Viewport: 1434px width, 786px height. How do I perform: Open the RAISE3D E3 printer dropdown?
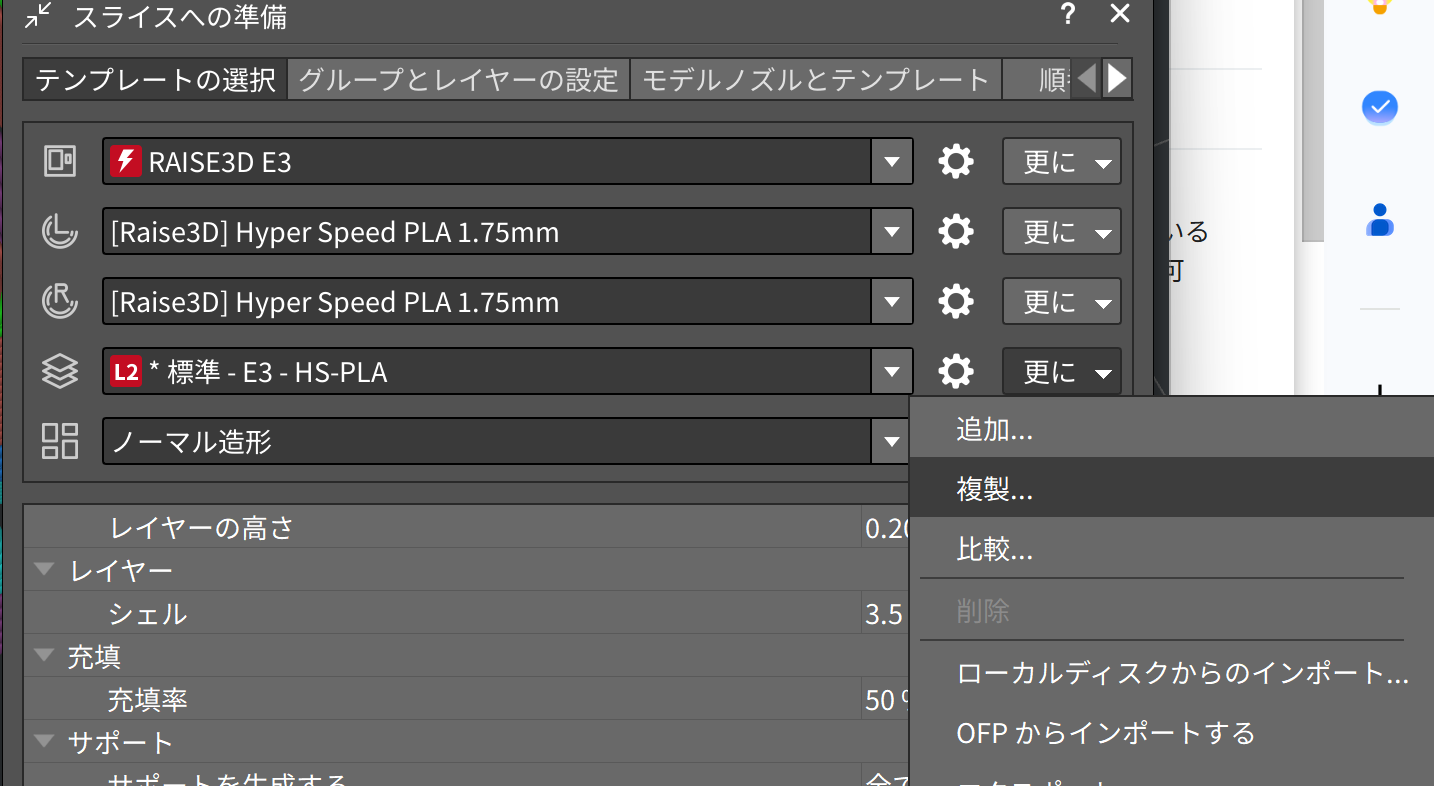click(891, 161)
